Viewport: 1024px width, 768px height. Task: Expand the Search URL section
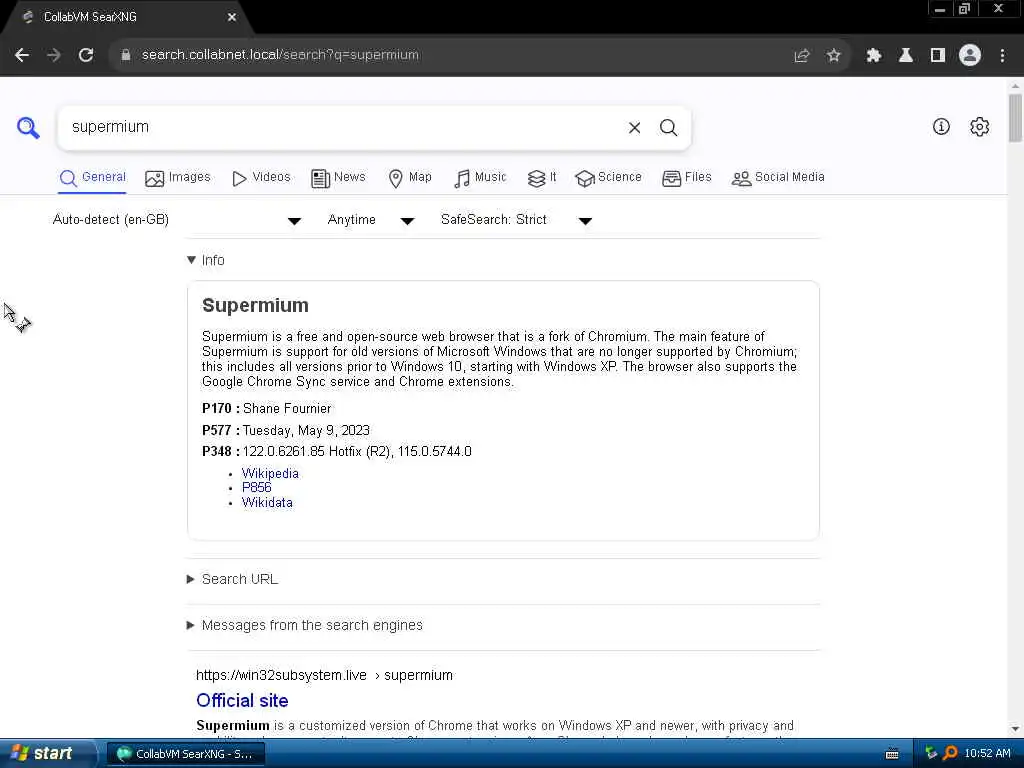tap(232, 579)
